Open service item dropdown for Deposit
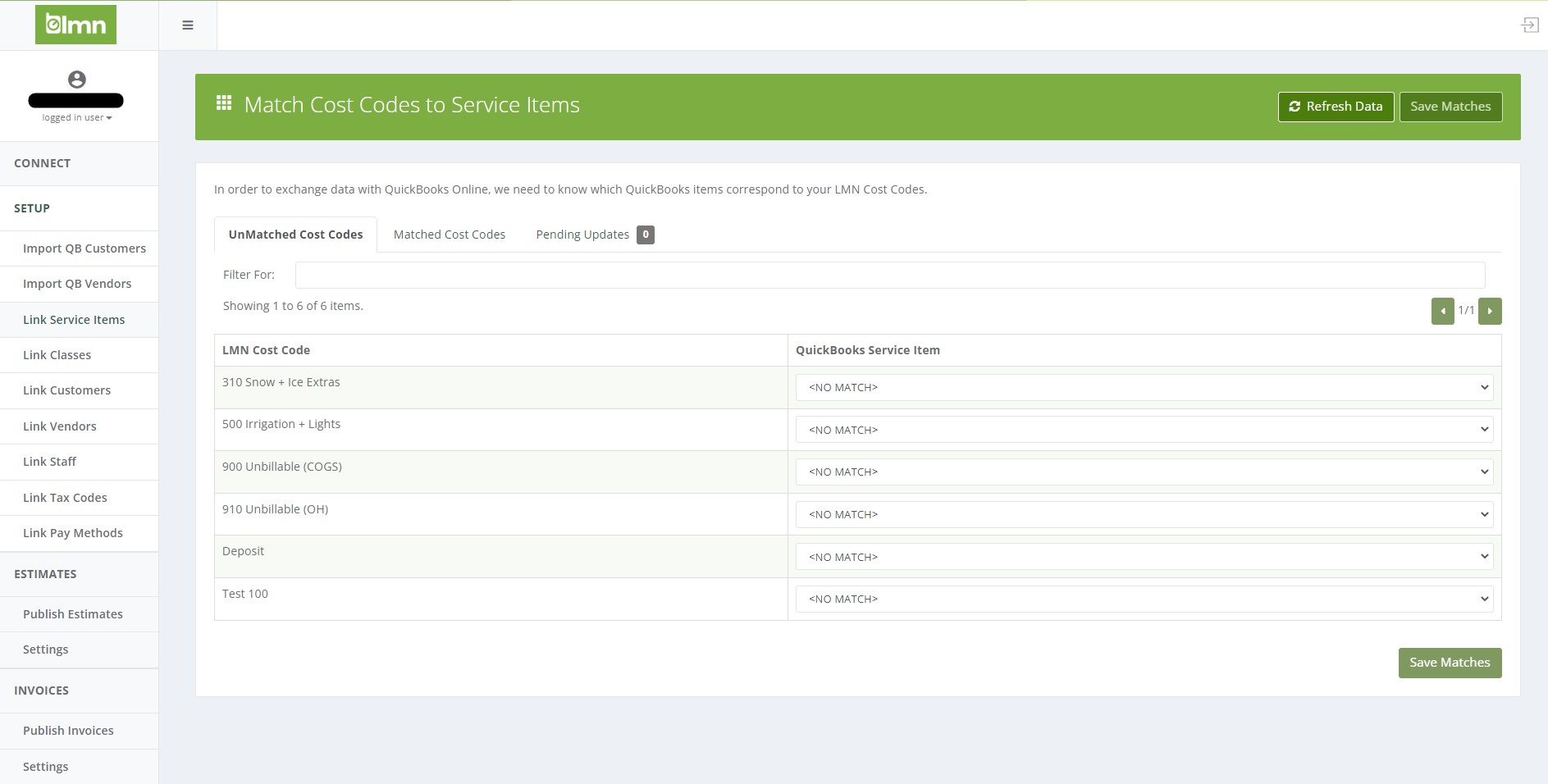1548x784 pixels. 1144,557
